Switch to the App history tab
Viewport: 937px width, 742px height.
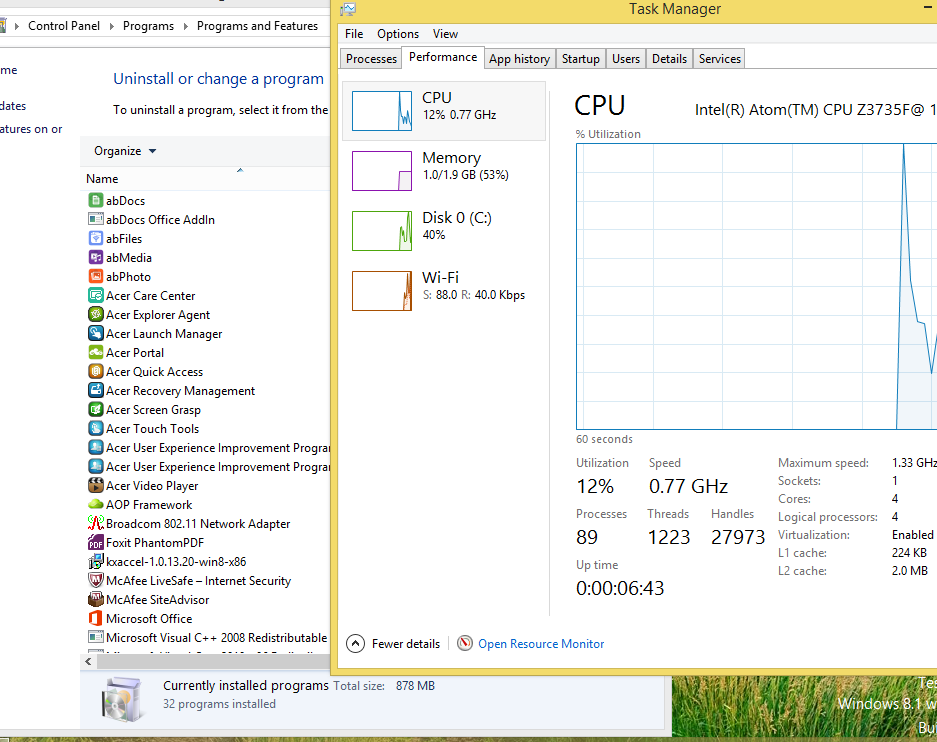(519, 59)
